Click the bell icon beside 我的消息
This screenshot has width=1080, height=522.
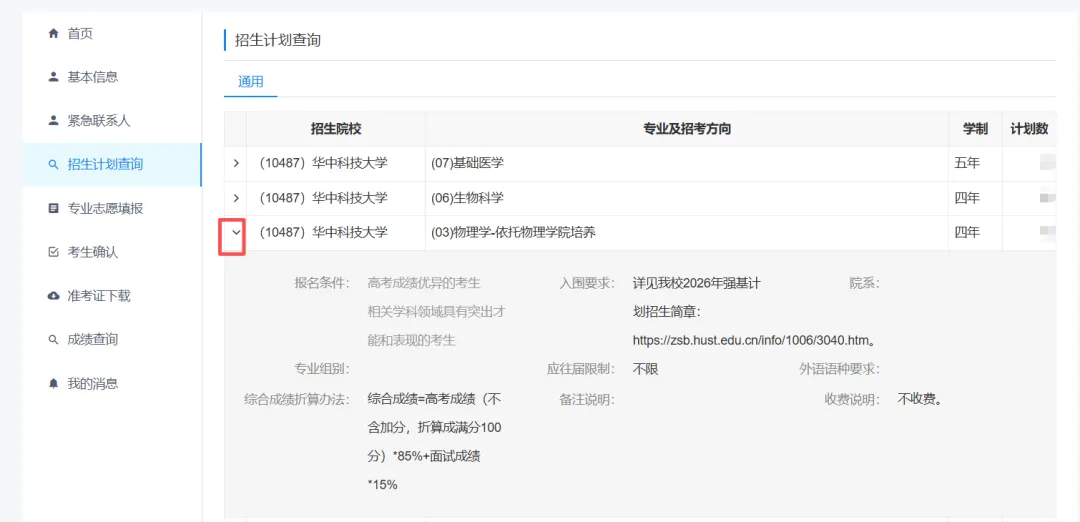click(53, 384)
